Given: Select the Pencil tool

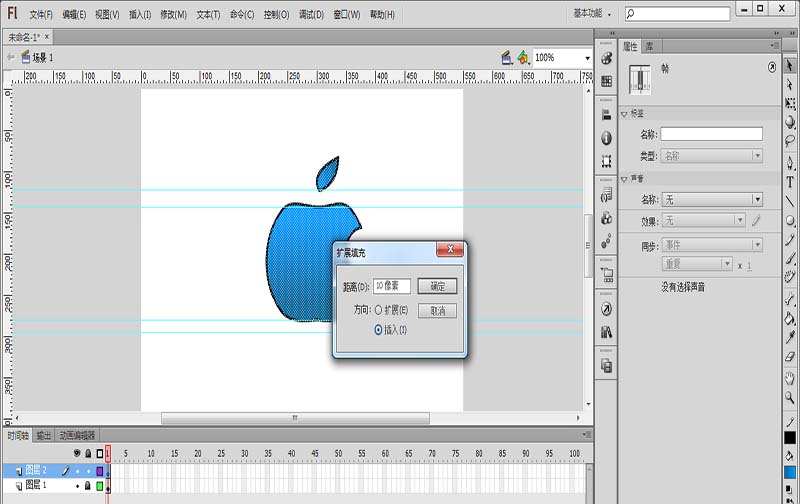Looking at the screenshot, I should [790, 239].
